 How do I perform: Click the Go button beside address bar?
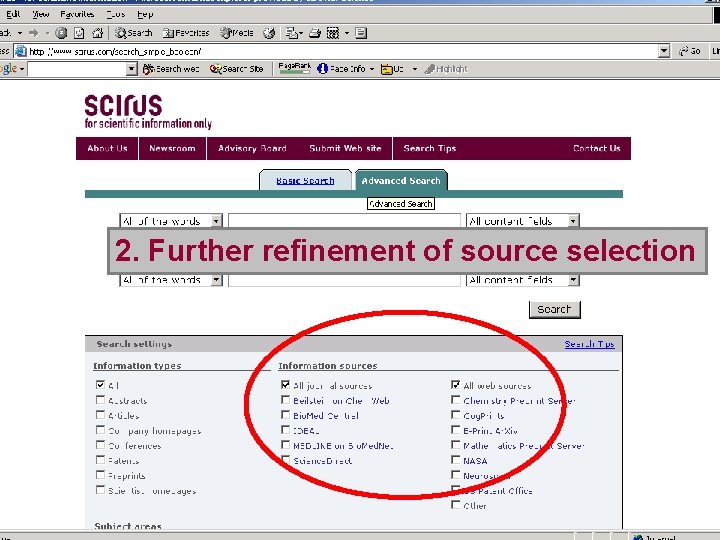point(690,51)
